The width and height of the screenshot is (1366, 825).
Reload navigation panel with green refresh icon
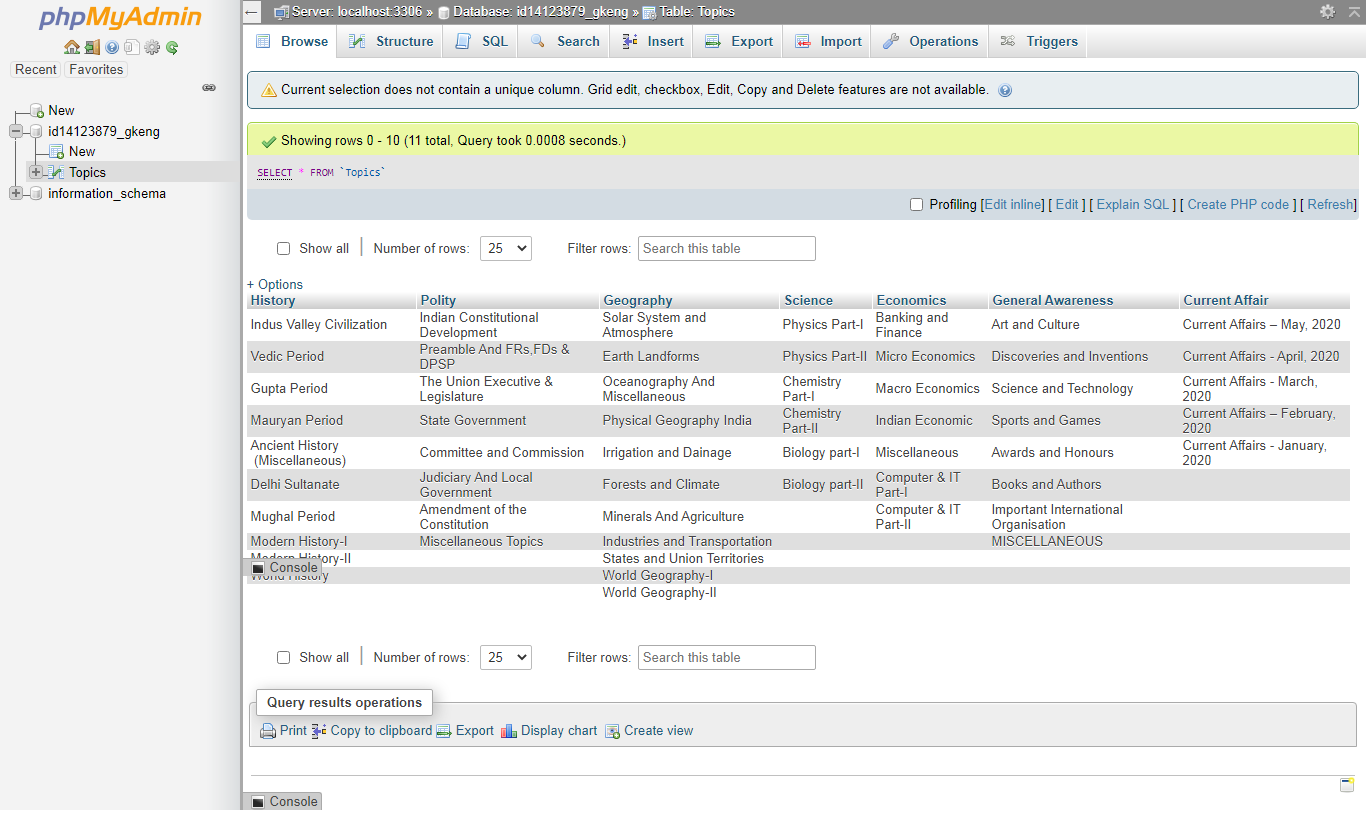(172, 47)
